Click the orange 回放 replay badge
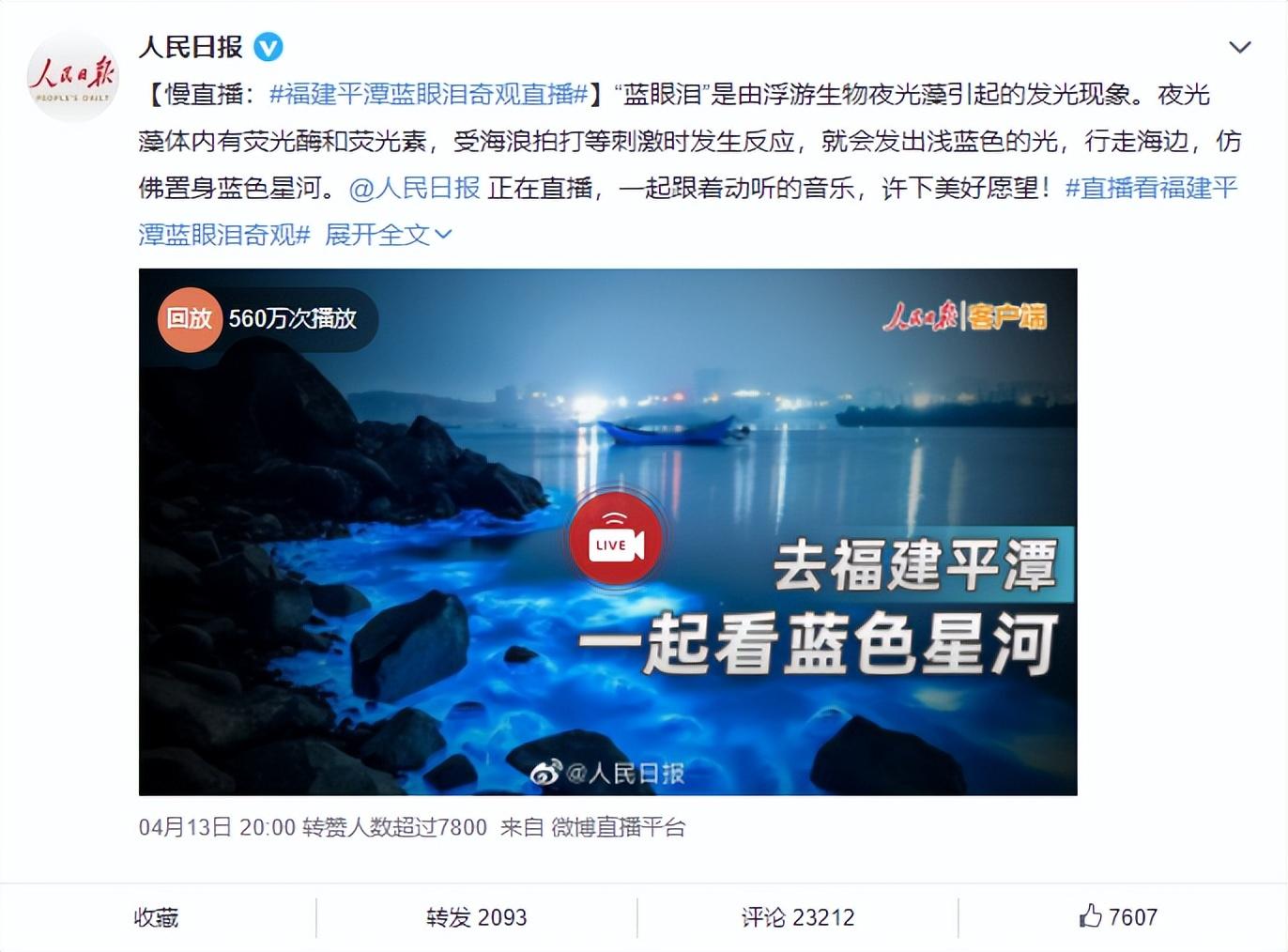The height and width of the screenshot is (952, 1288). [189, 319]
